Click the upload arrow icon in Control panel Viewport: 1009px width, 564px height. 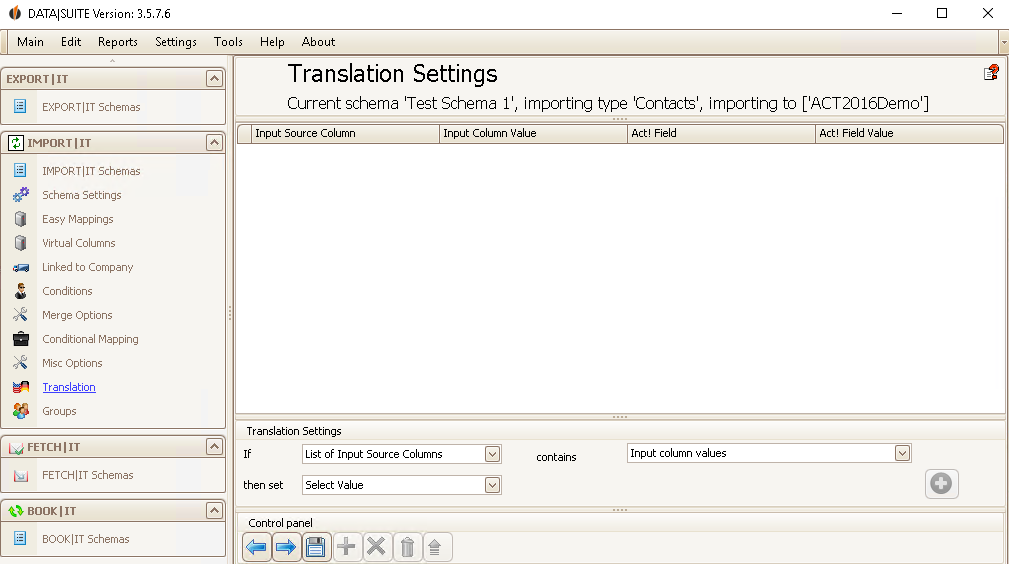click(x=436, y=547)
